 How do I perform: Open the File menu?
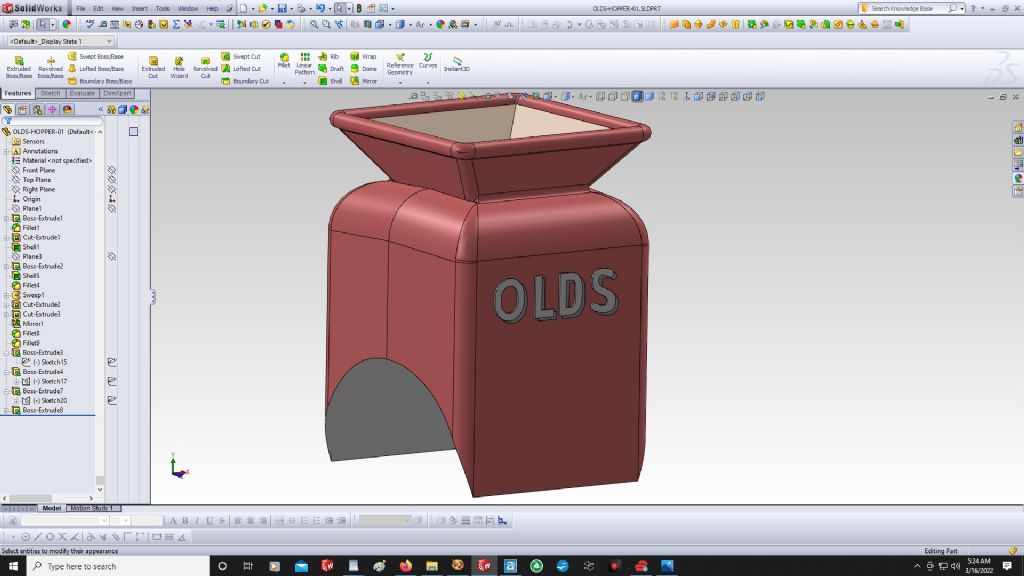point(80,8)
